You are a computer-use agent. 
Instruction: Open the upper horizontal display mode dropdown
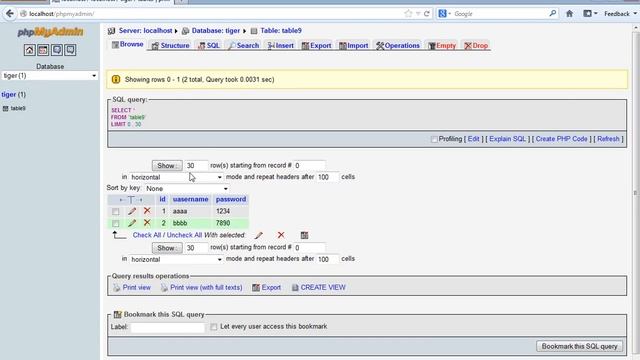pyautogui.click(x=176, y=177)
